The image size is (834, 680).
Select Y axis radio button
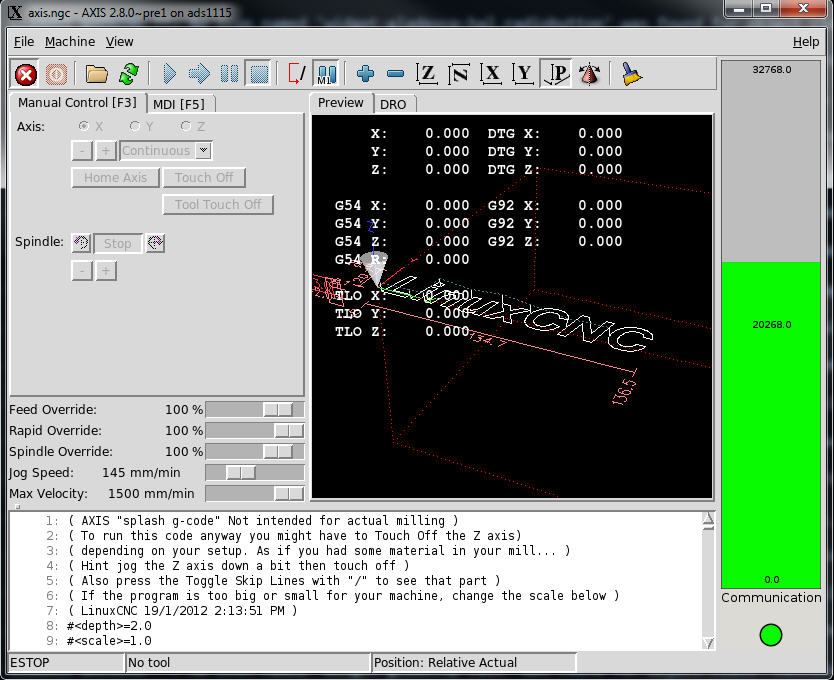(135, 126)
